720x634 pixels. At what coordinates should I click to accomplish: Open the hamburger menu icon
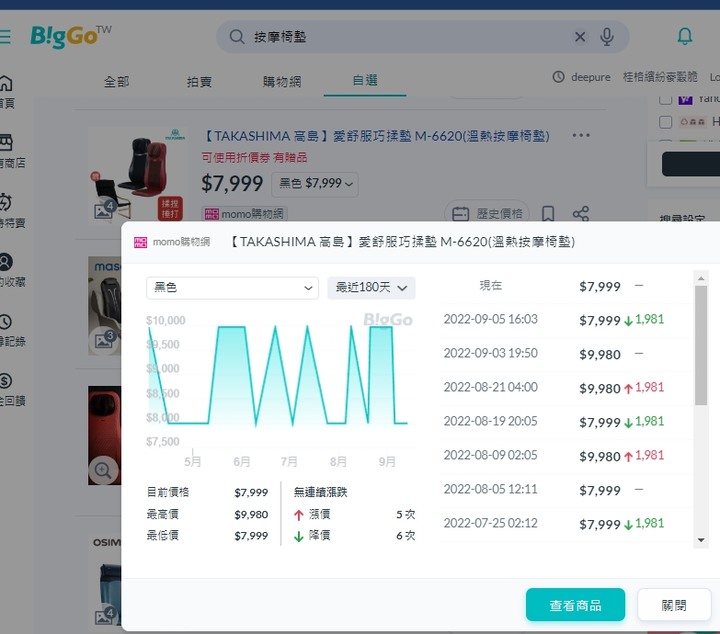click(x=5, y=36)
